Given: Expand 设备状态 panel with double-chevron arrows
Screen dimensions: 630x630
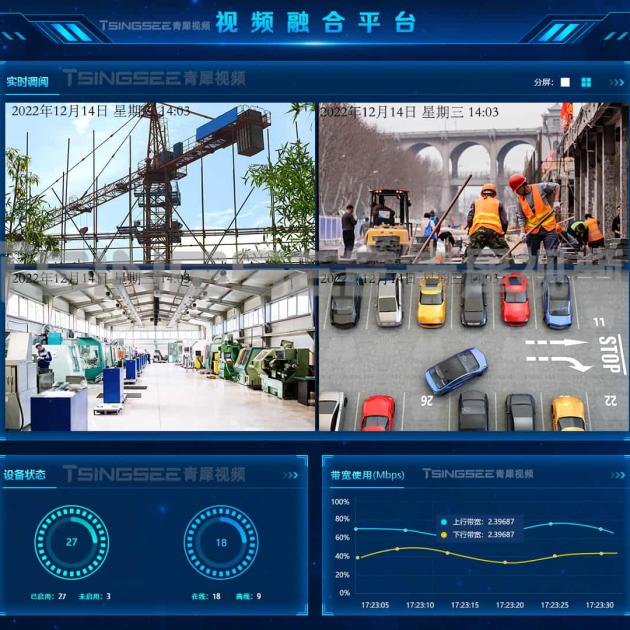Looking at the screenshot, I should 290,475.
